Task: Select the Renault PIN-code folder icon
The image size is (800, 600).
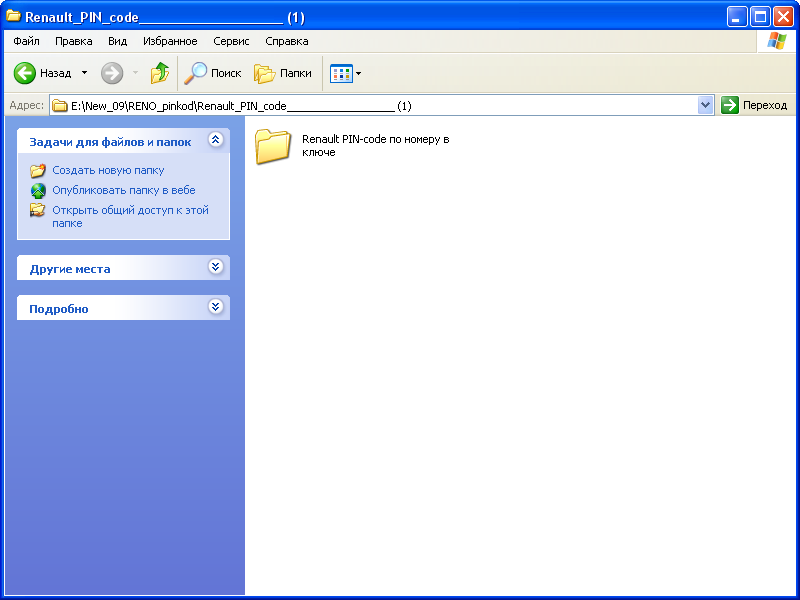Action: pyautogui.click(x=273, y=146)
